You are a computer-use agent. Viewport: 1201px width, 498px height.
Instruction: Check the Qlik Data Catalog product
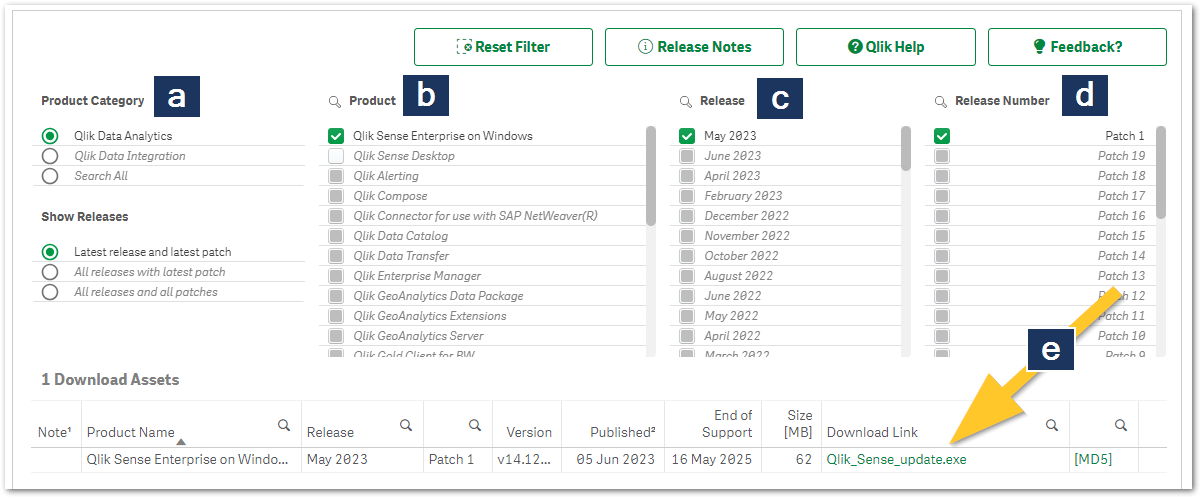336,236
